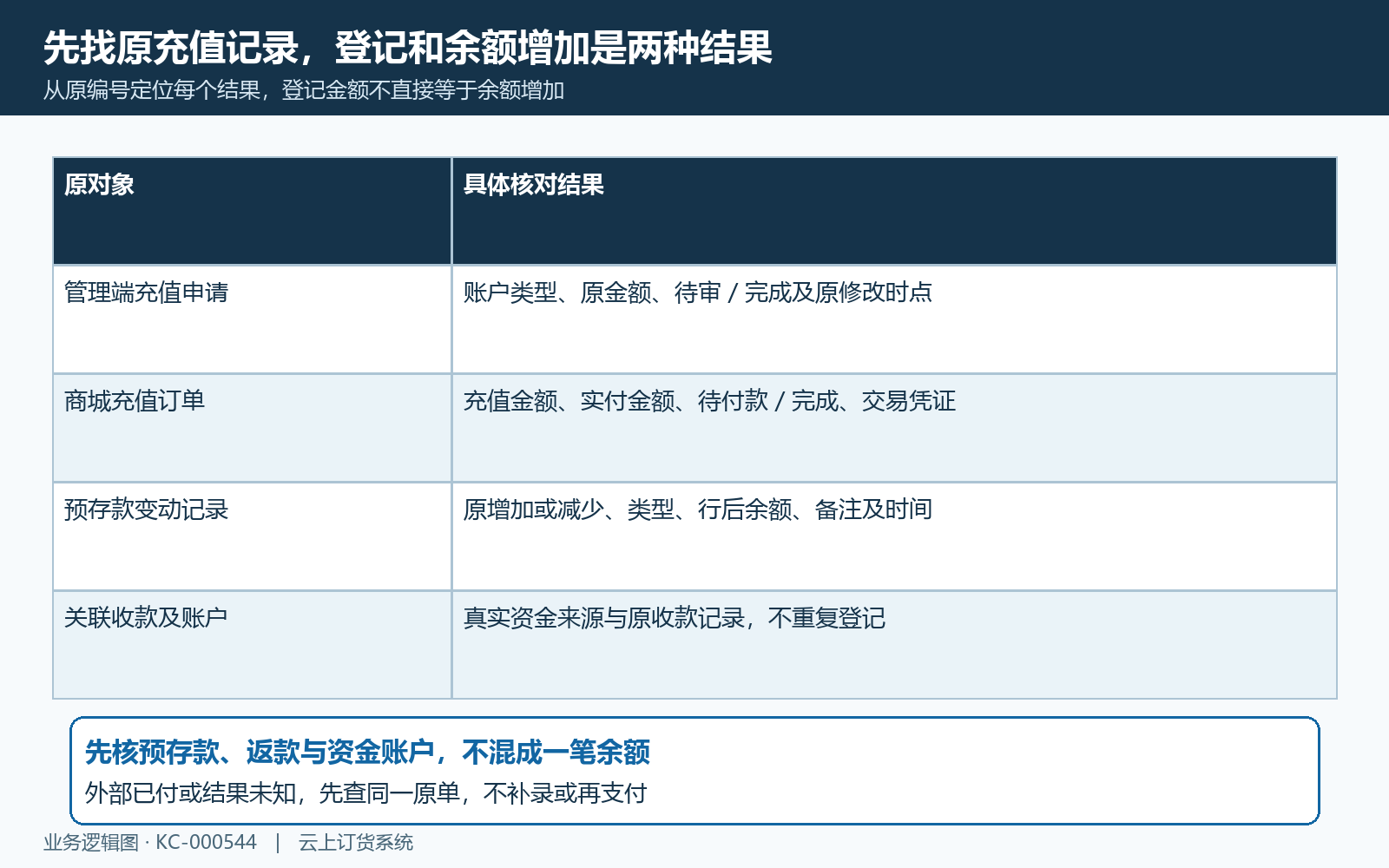1389x868 pixels.
Task: Click the 具体核对结果 column header
Action: (894, 211)
